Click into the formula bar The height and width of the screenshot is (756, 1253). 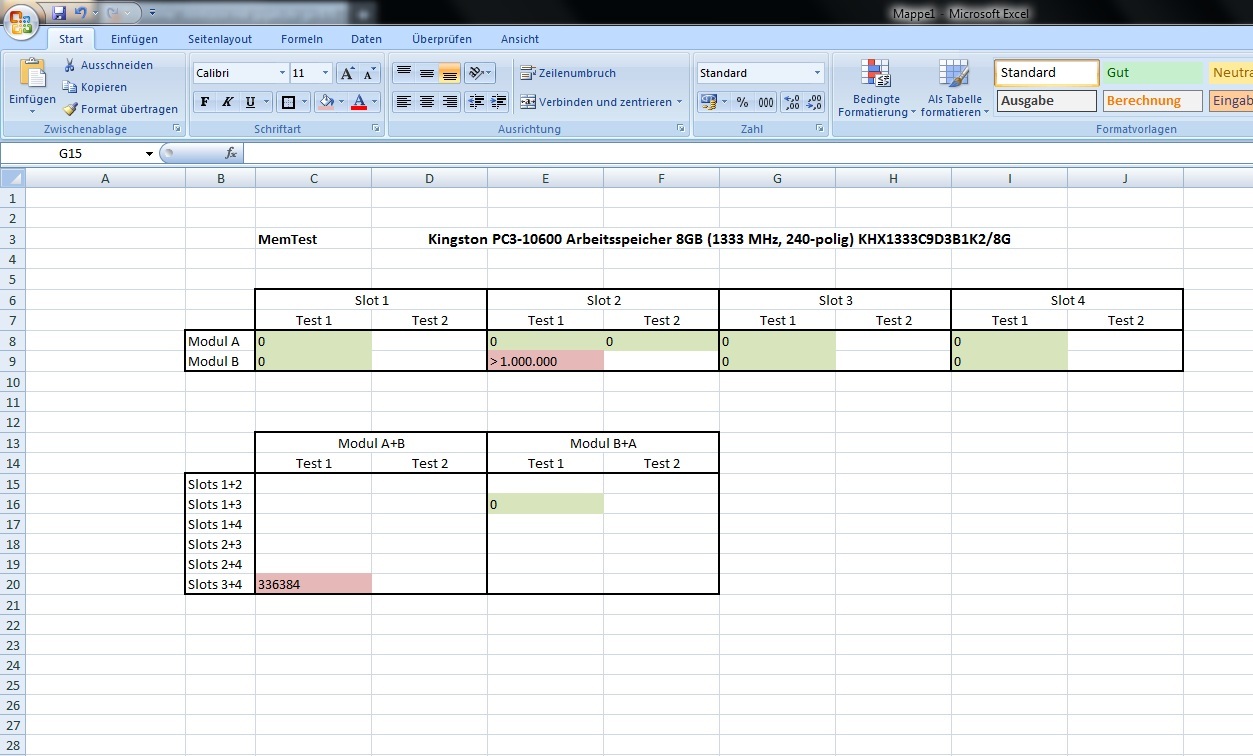tap(747, 154)
